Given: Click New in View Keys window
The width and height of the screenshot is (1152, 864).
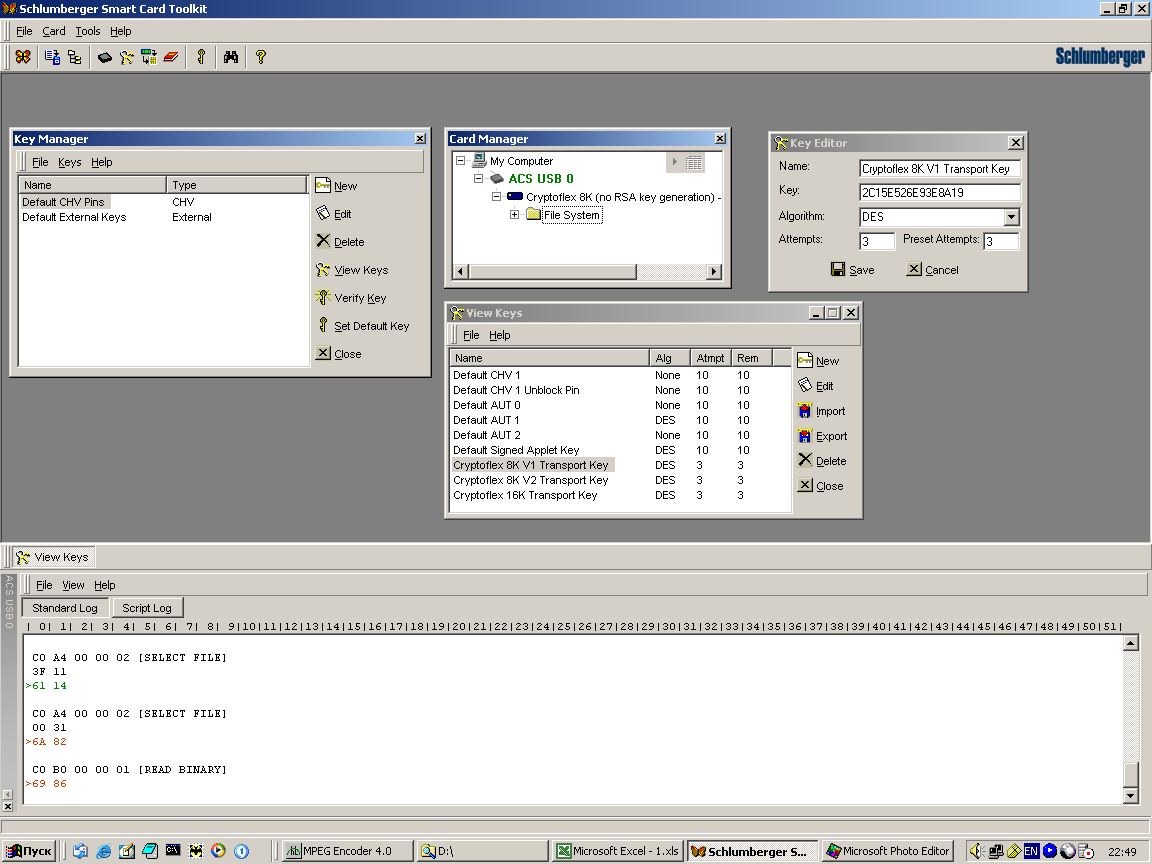Looking at the screenshot, I should tap(818, 361).
